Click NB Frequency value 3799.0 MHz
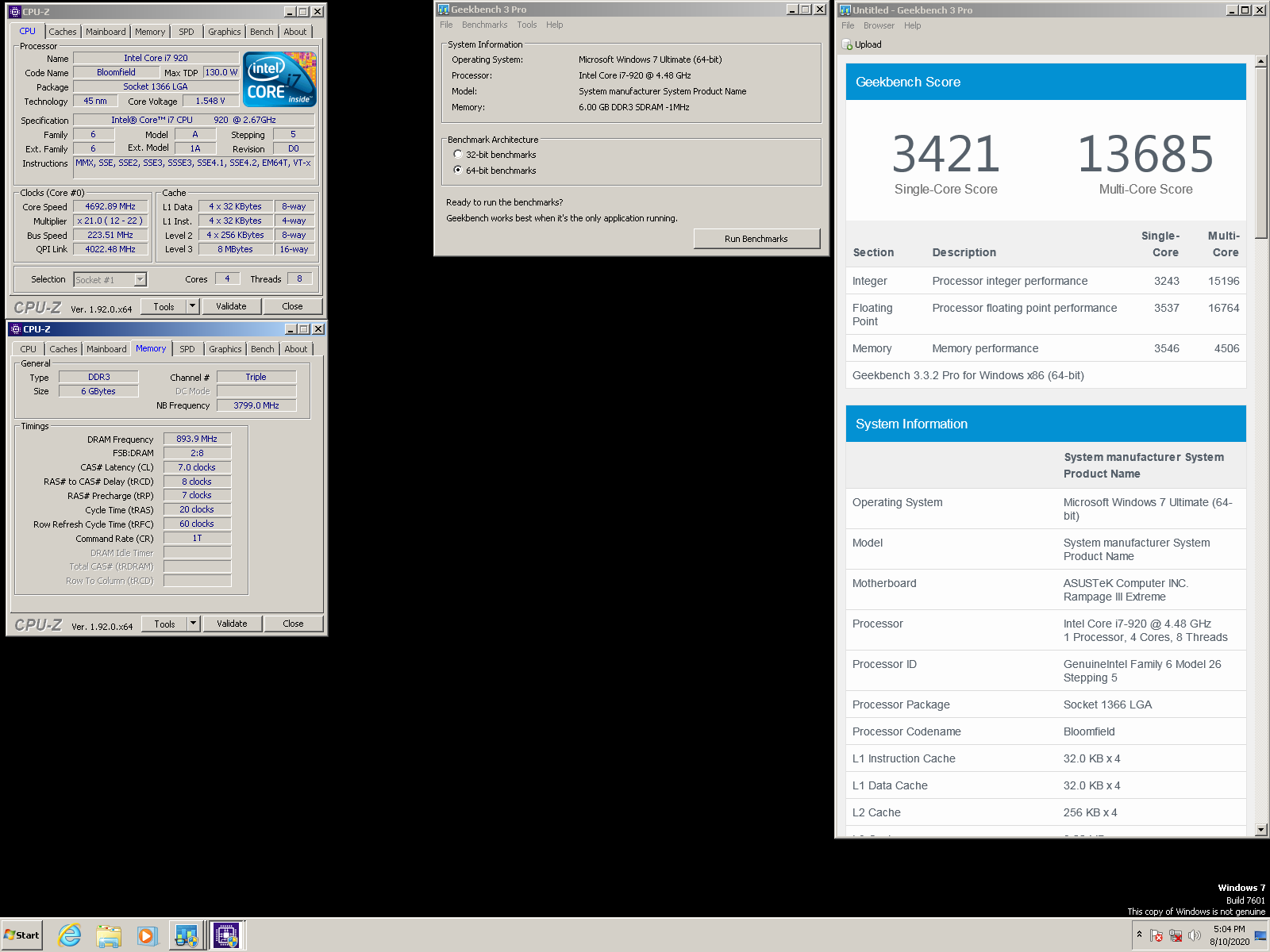Image resolution: width=1270 pixels, height=952 pixels. pos(256,405)
